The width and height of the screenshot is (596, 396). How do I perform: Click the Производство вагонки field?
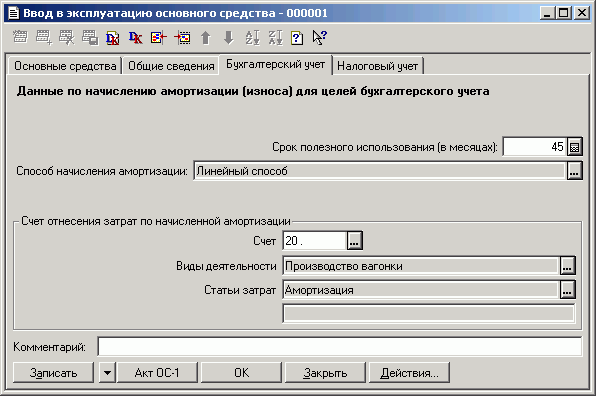point(421,266)
